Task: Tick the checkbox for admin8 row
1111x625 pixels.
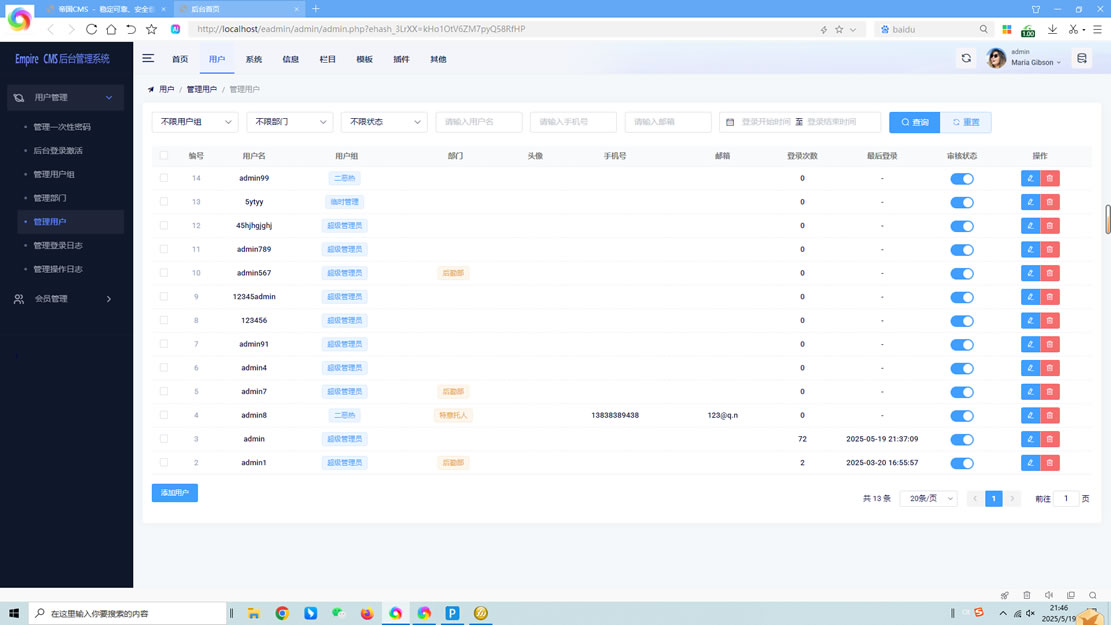Action: click(x=164, y=415)
